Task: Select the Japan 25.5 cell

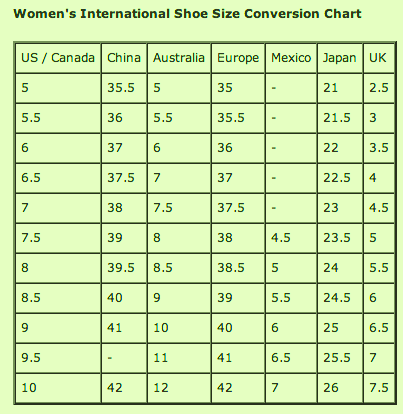Action: coord(340,358)
